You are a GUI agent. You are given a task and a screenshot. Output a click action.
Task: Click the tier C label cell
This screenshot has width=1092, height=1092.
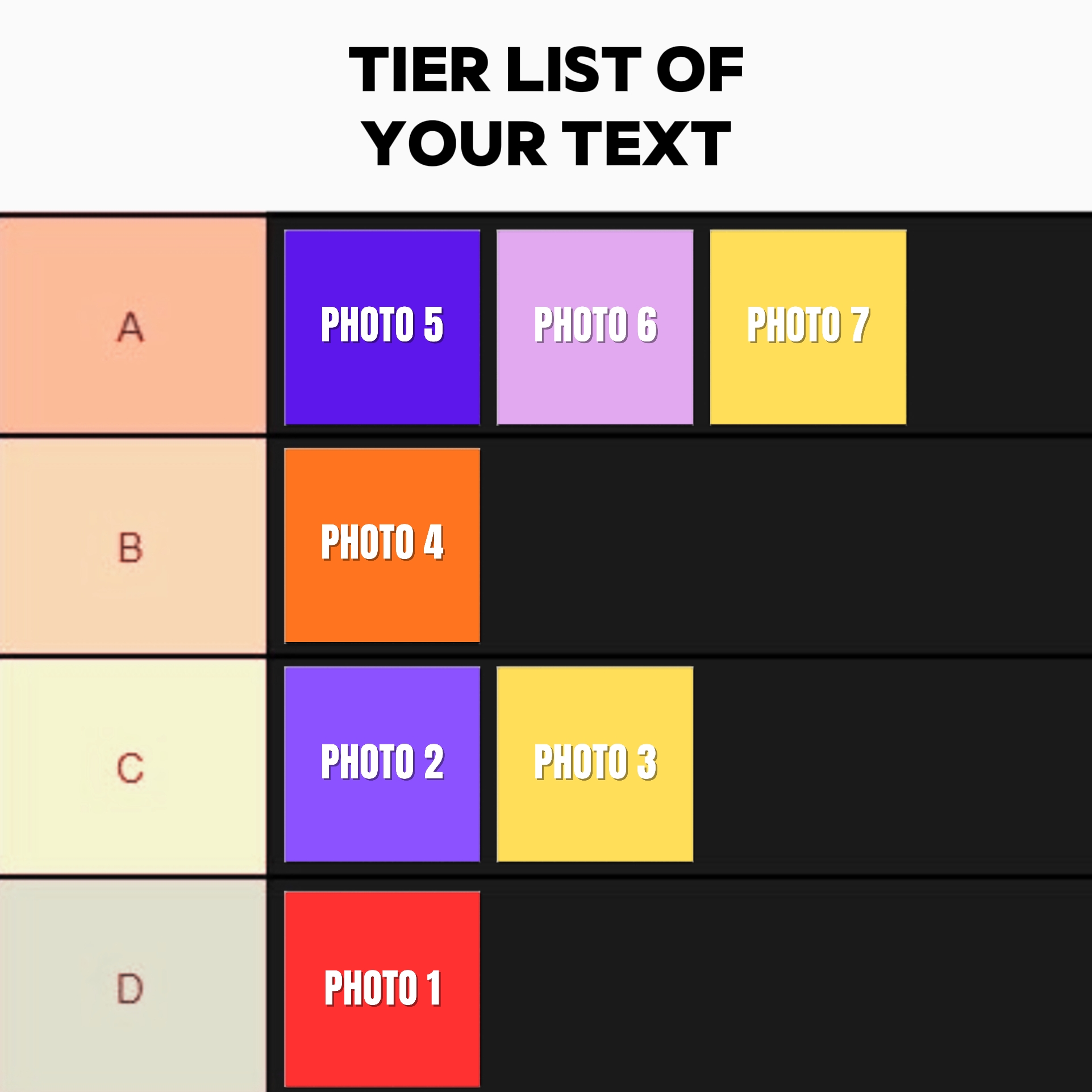click(x=132, y=767)
